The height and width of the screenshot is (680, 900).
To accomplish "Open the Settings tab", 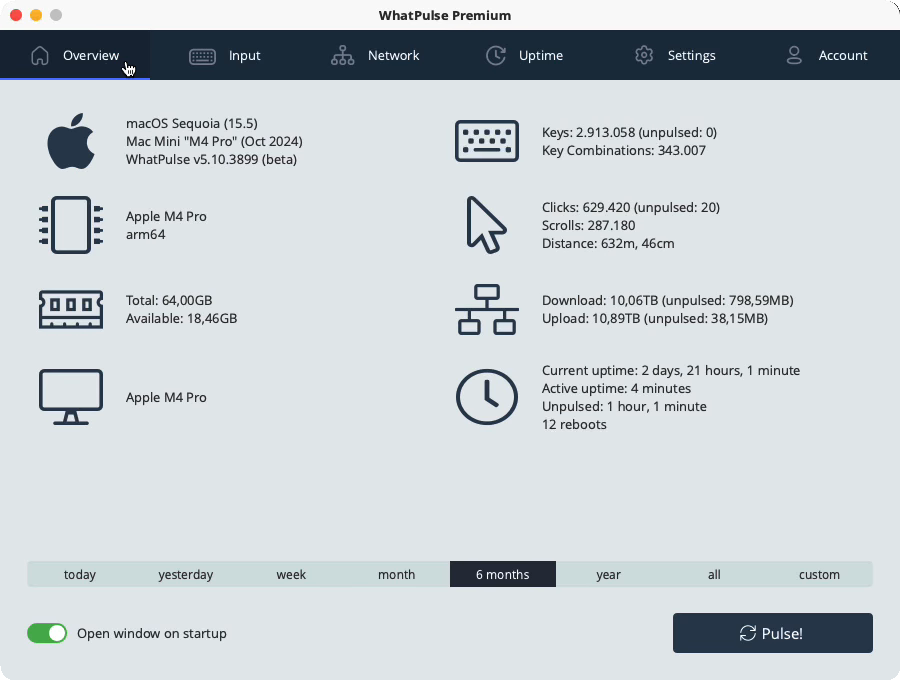I will point(675,56).
